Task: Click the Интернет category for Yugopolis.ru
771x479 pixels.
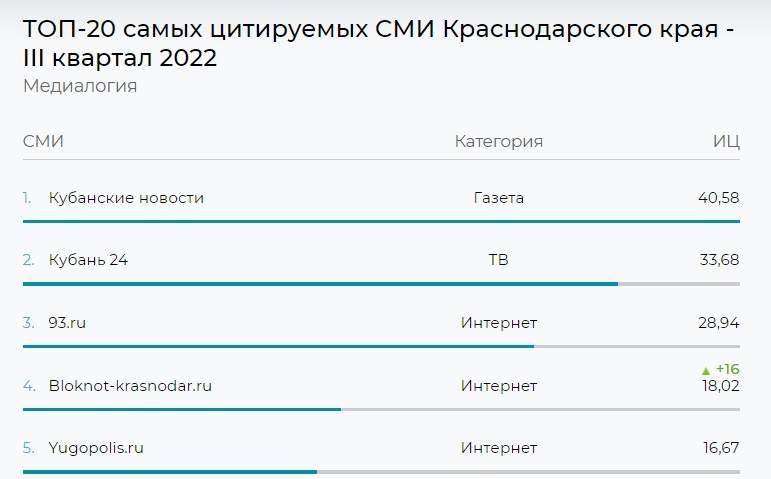Action: tap(498, 448)
